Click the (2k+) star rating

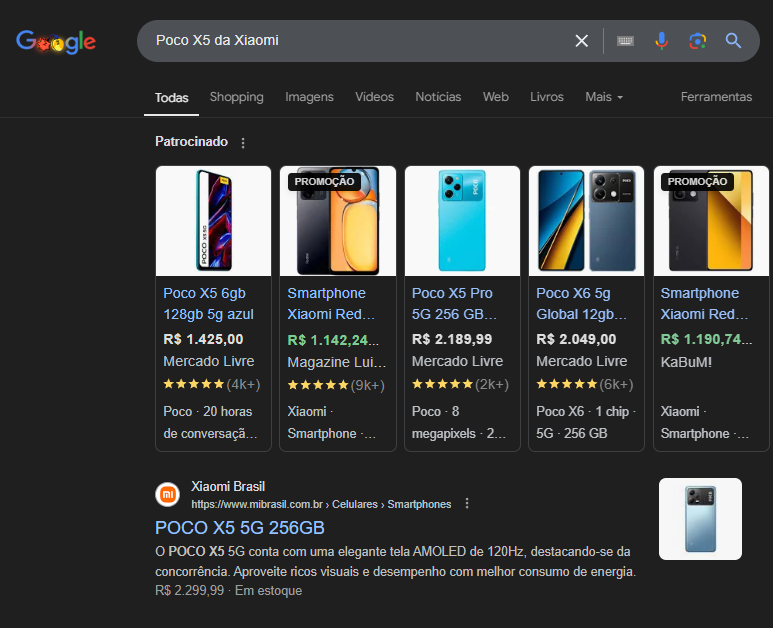coord(460,384)
